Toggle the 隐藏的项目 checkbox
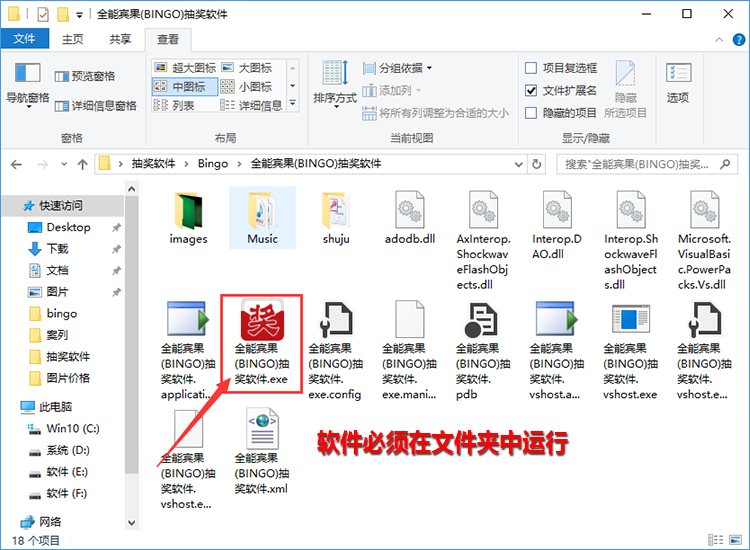The width and height of the screenshot is (750, 550). point(532,113)
